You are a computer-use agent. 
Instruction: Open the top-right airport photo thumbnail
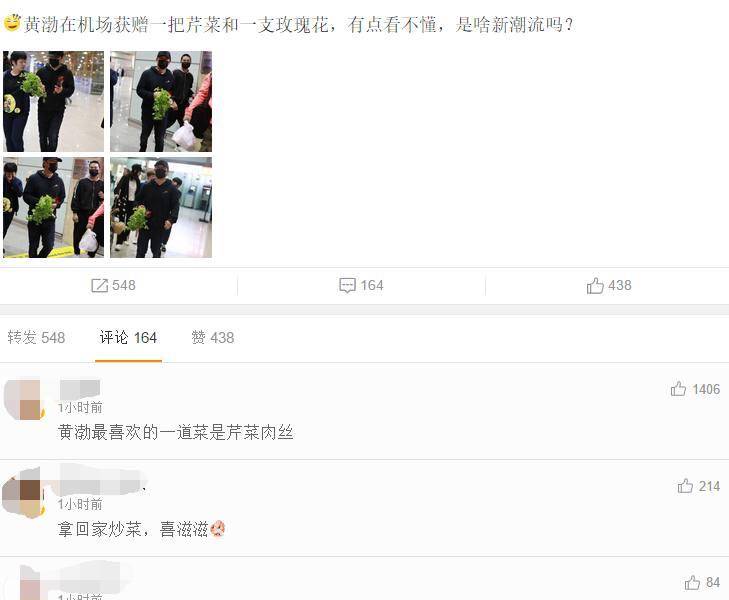(x=161, y=101)
